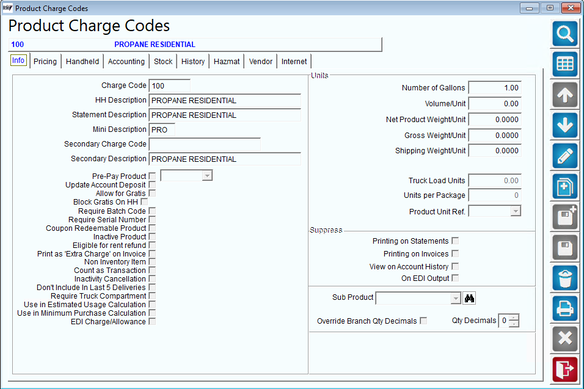
Task: Click the Mini Description field
Action: click(162, 130)
